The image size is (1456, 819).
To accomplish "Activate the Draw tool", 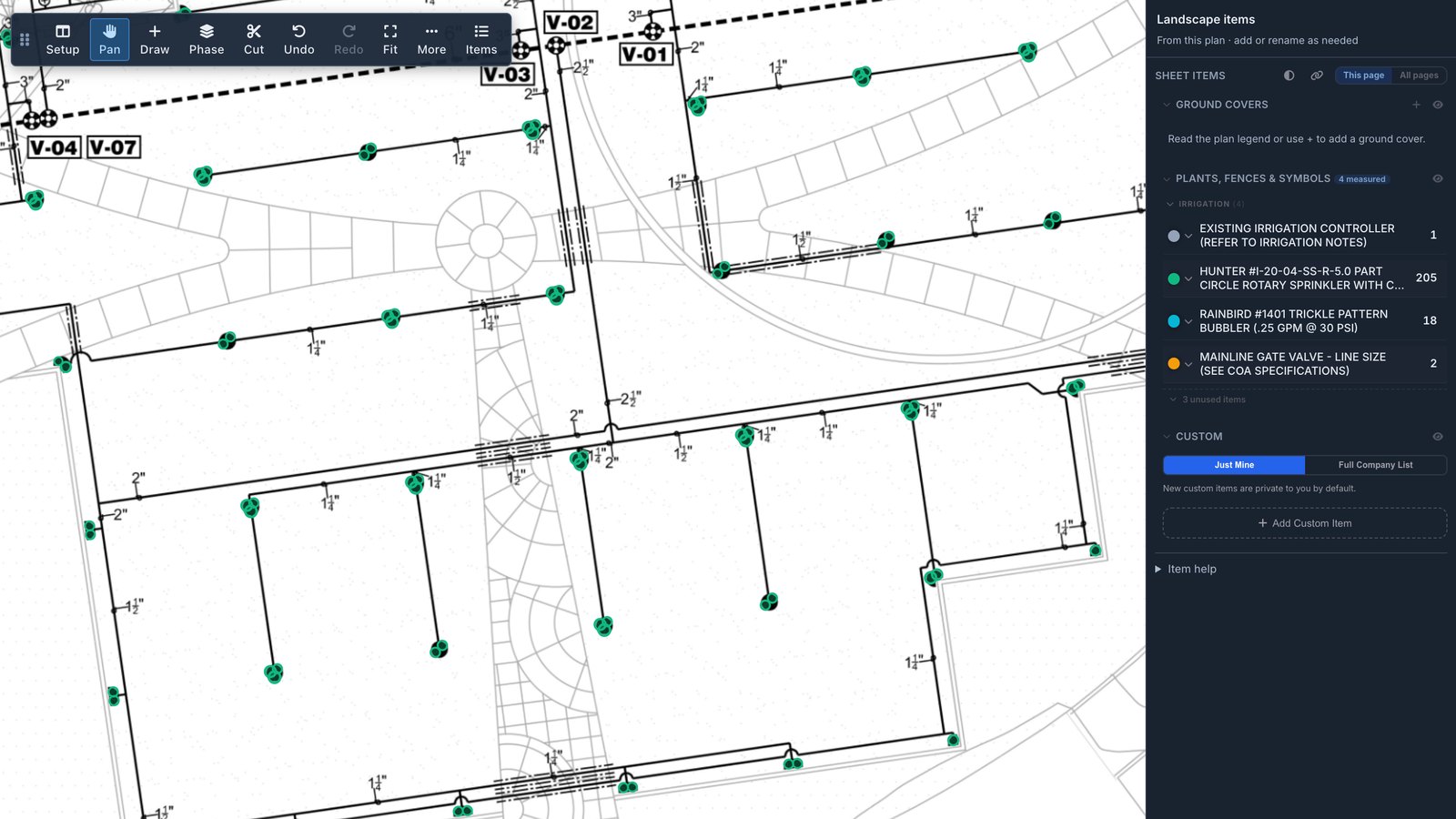I will click(x=155, y=40).
